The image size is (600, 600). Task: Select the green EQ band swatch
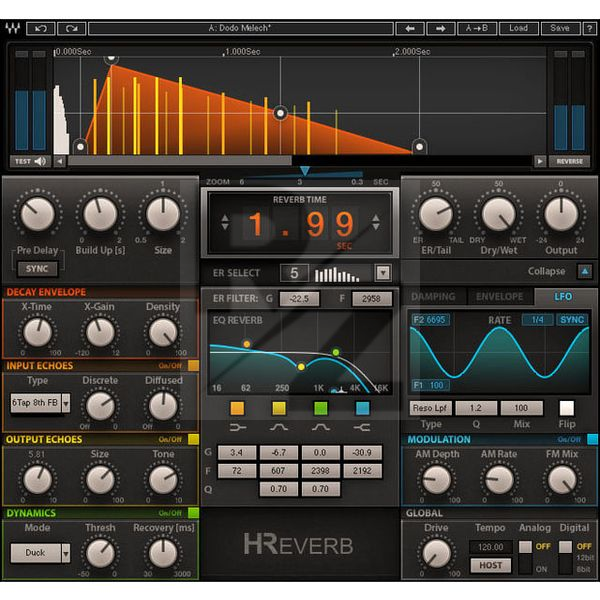click(321, 408)
